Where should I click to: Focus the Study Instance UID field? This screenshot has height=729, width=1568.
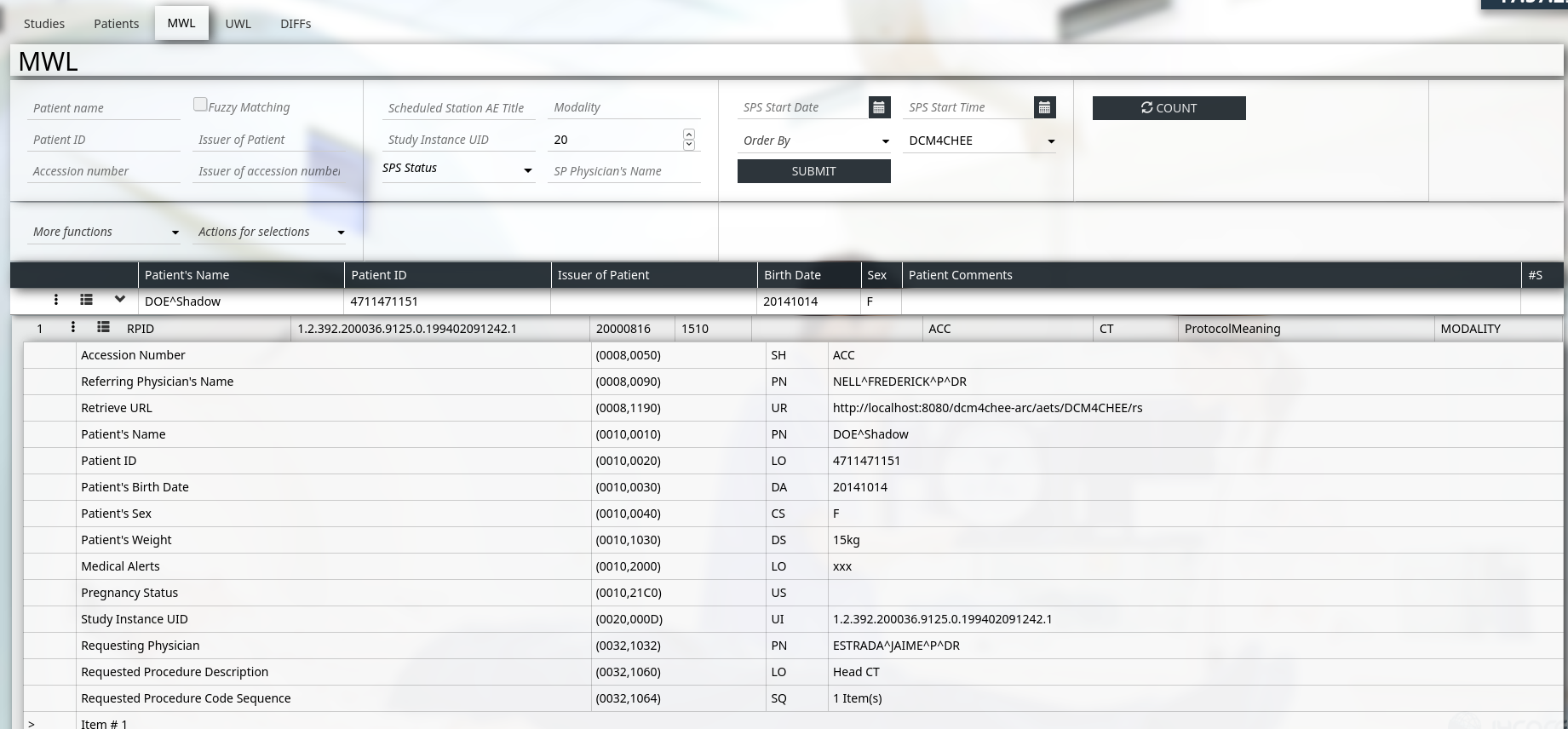(x=458, y=140)
